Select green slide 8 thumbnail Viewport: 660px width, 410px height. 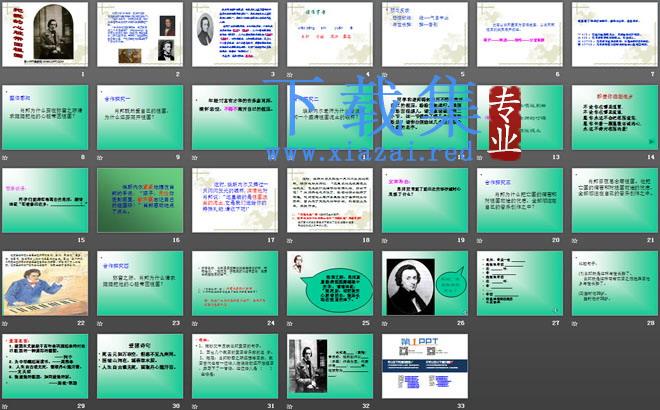45,117
